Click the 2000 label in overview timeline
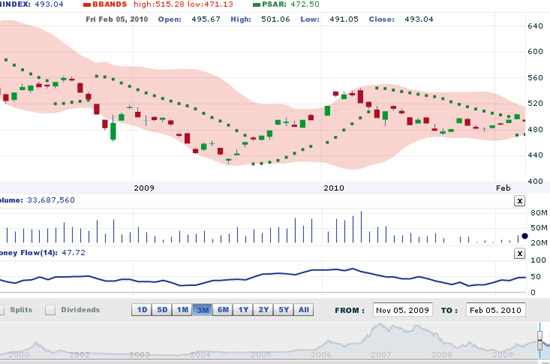Image resolution: width=550 pixels, height=364 pixels. pyautogui.click(x=19, y=355)
